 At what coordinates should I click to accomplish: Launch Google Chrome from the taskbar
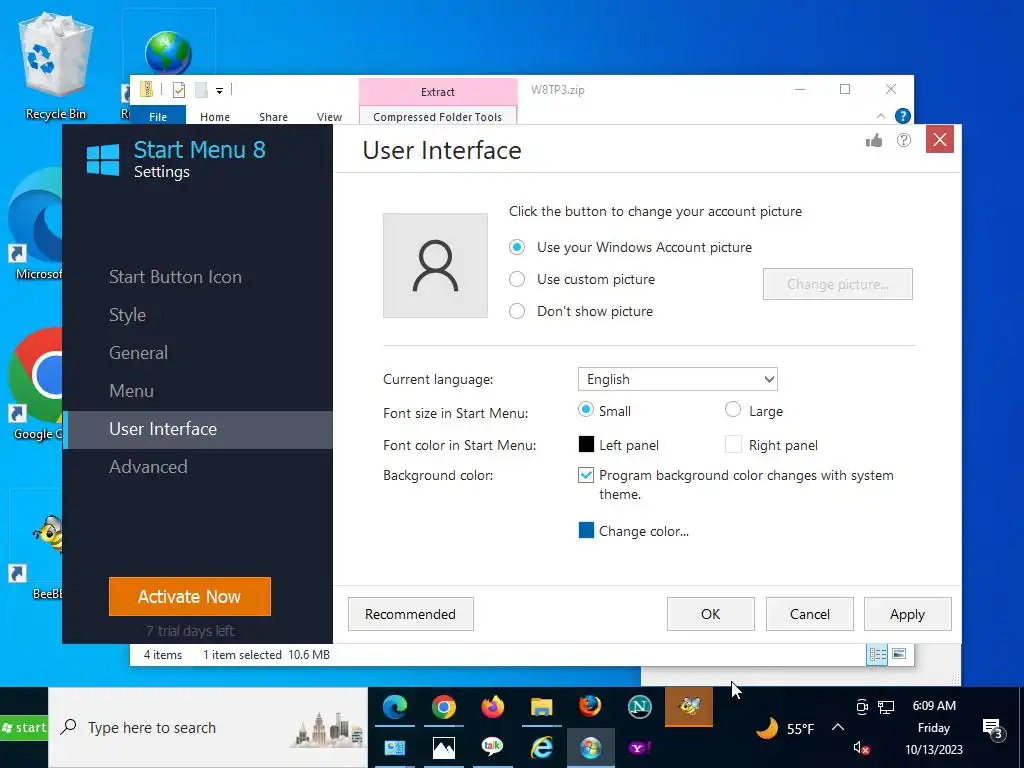pyautogui.click(x=443, y=707)
